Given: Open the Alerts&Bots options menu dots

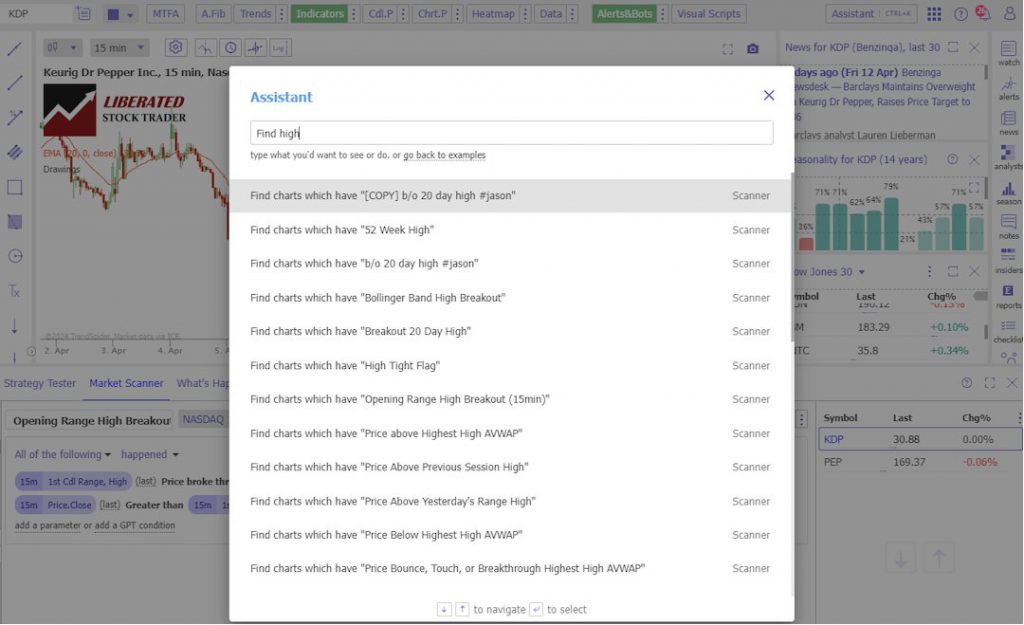Looking at the screenshot, I should (662, 14).
